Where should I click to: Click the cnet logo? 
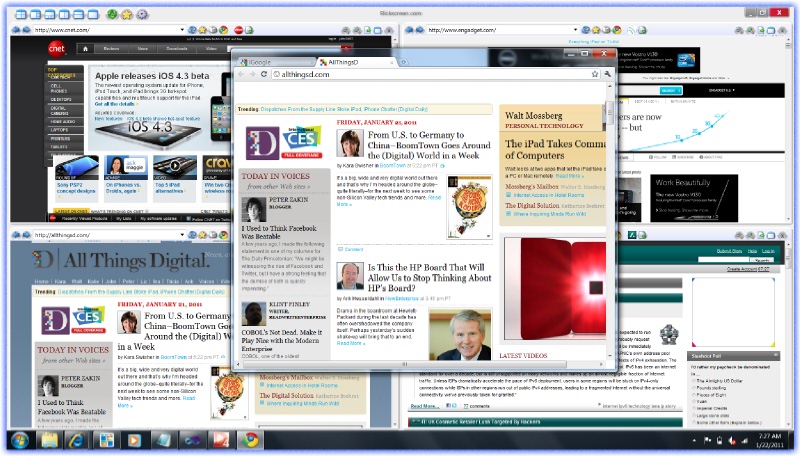tap(57, 49)
